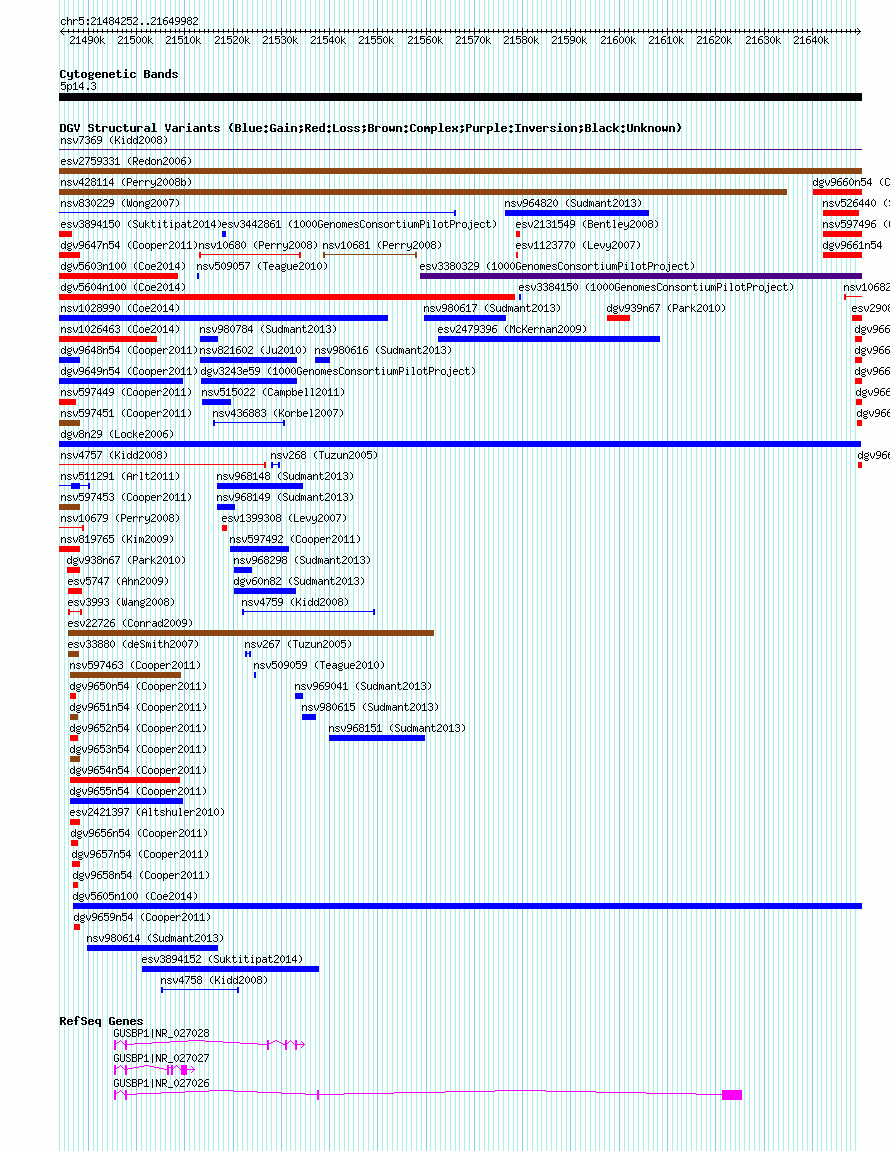Click the brown bar under esv2759331
The width and height of the screenshot is (890, 1151).
point(460,171)
